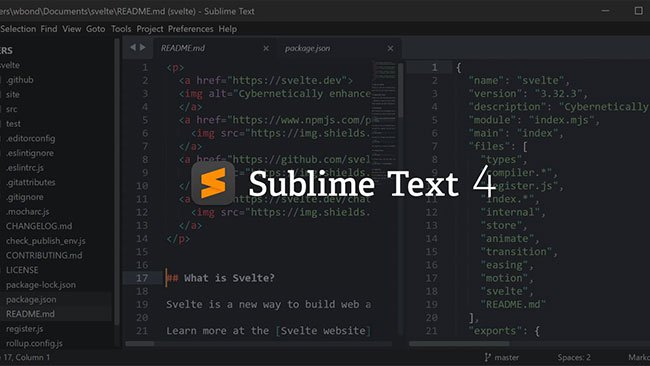This screenshot has height=366, width=650.
Task: Open the View menu
Action: click(x=71, y=29)
